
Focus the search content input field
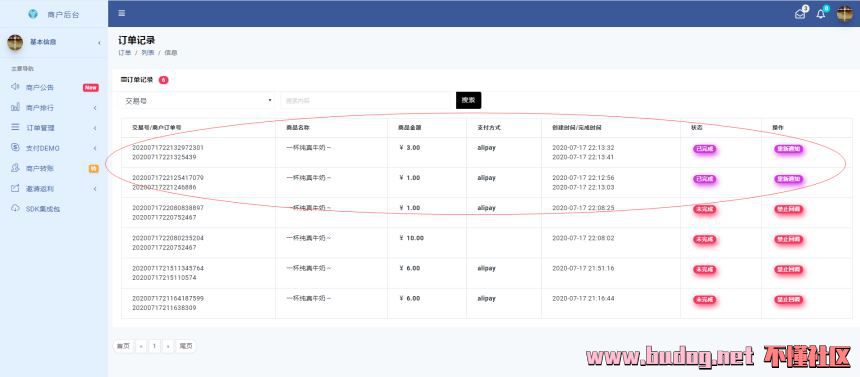point(367,100)
